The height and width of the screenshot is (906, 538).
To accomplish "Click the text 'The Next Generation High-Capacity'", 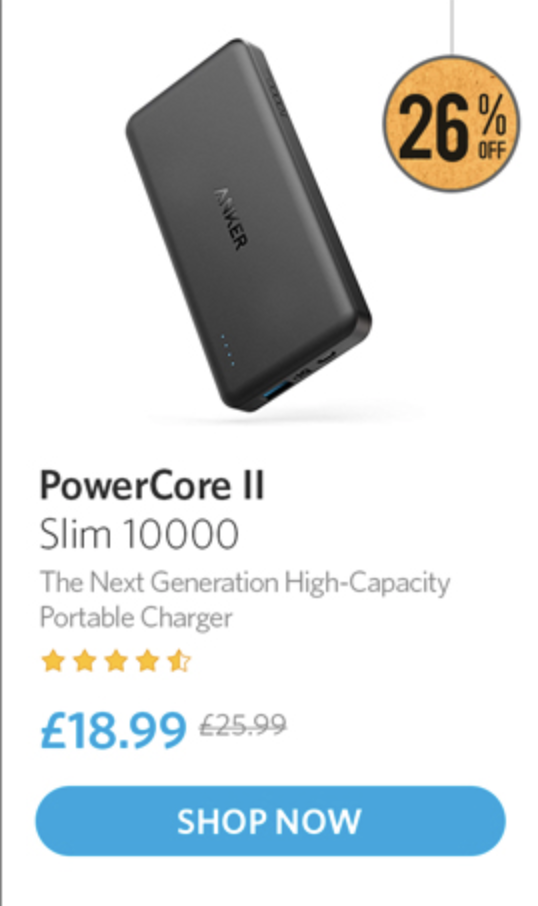I will [244, 582].
